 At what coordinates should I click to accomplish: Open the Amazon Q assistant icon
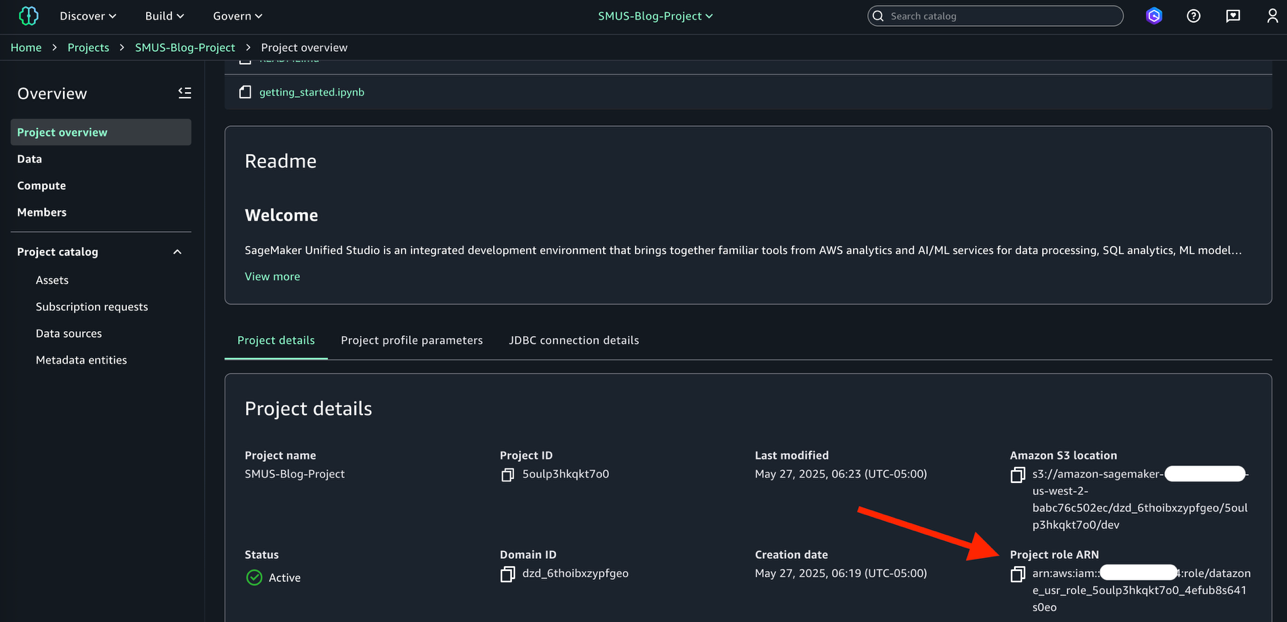click(x=1154, y=16)
